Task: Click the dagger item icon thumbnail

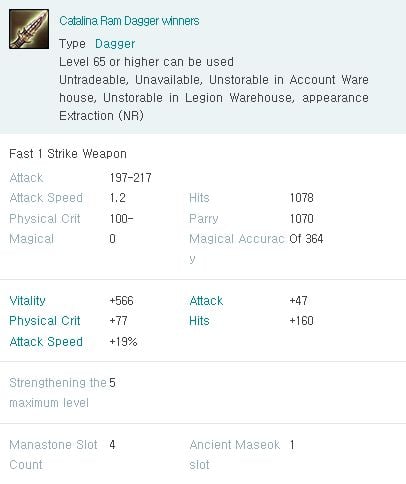Action: pyautogui.click(x=29, y=29)
